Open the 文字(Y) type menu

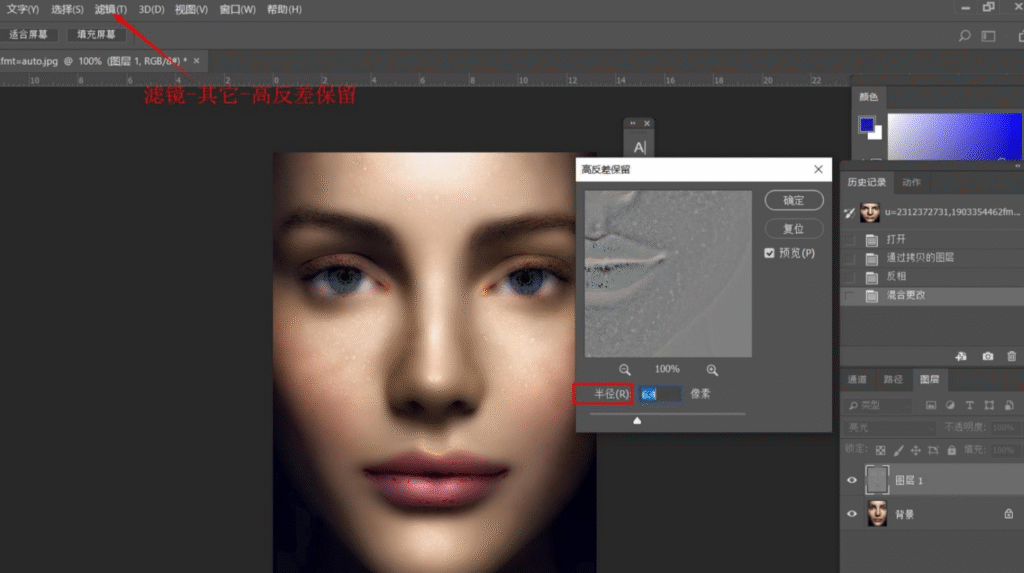click(23, 10)
